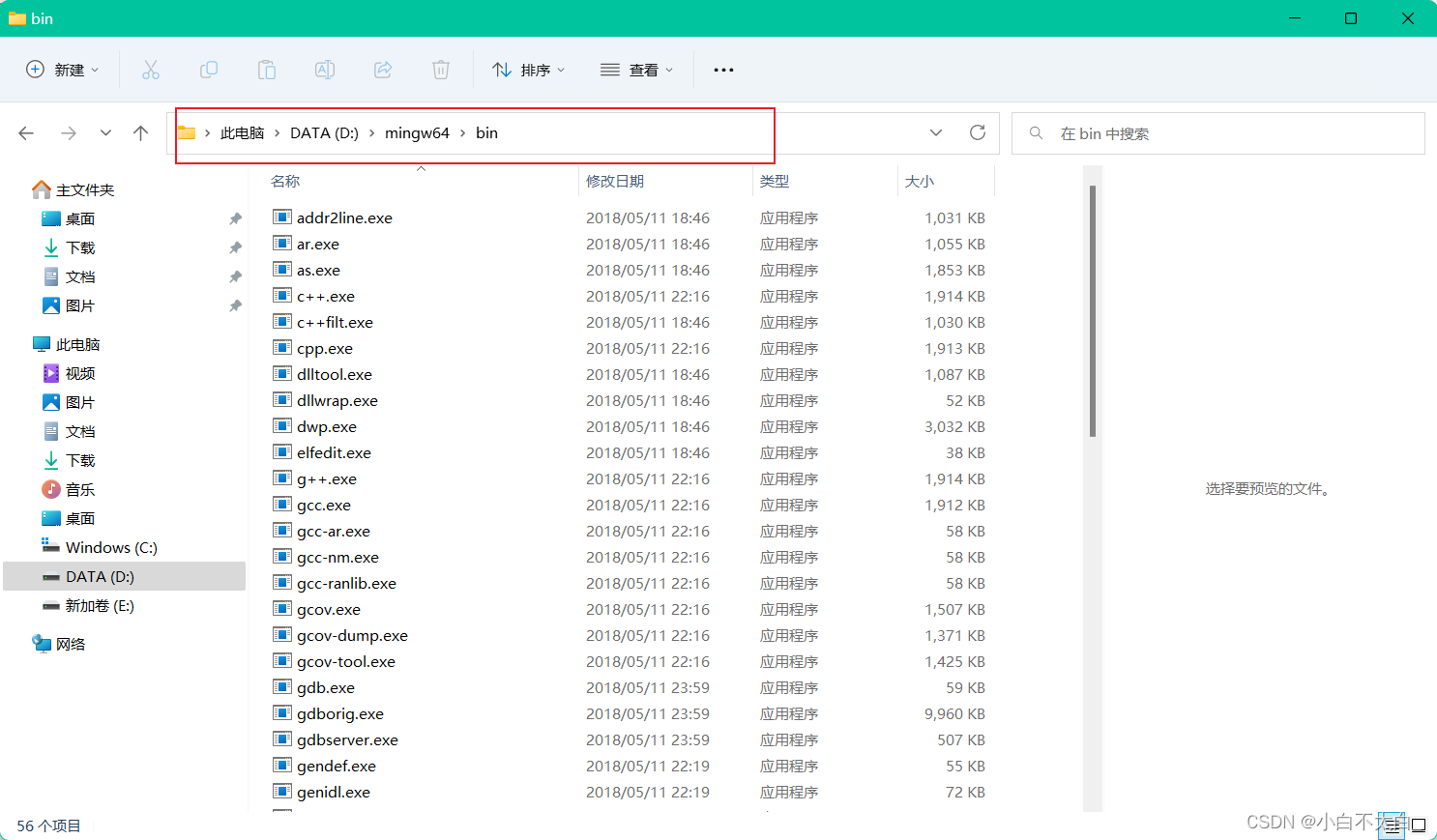Click mingw64 breadcrumb in path
The image size is (1437, 840).
(x=417, y=133)
